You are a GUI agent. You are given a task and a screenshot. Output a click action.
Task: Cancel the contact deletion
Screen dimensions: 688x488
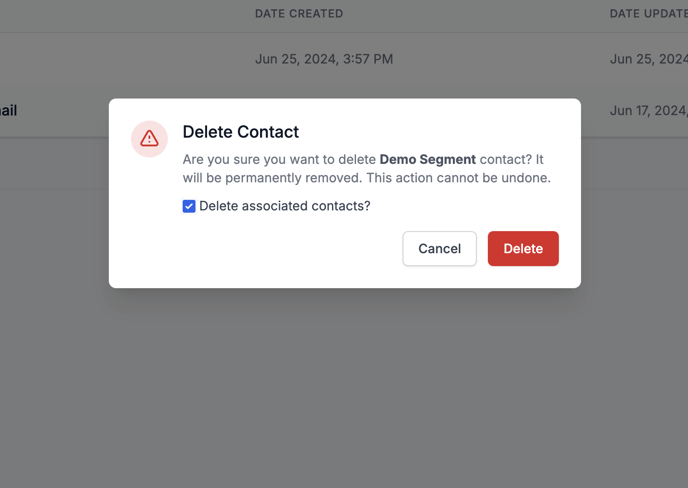click(x=439, y=248)
